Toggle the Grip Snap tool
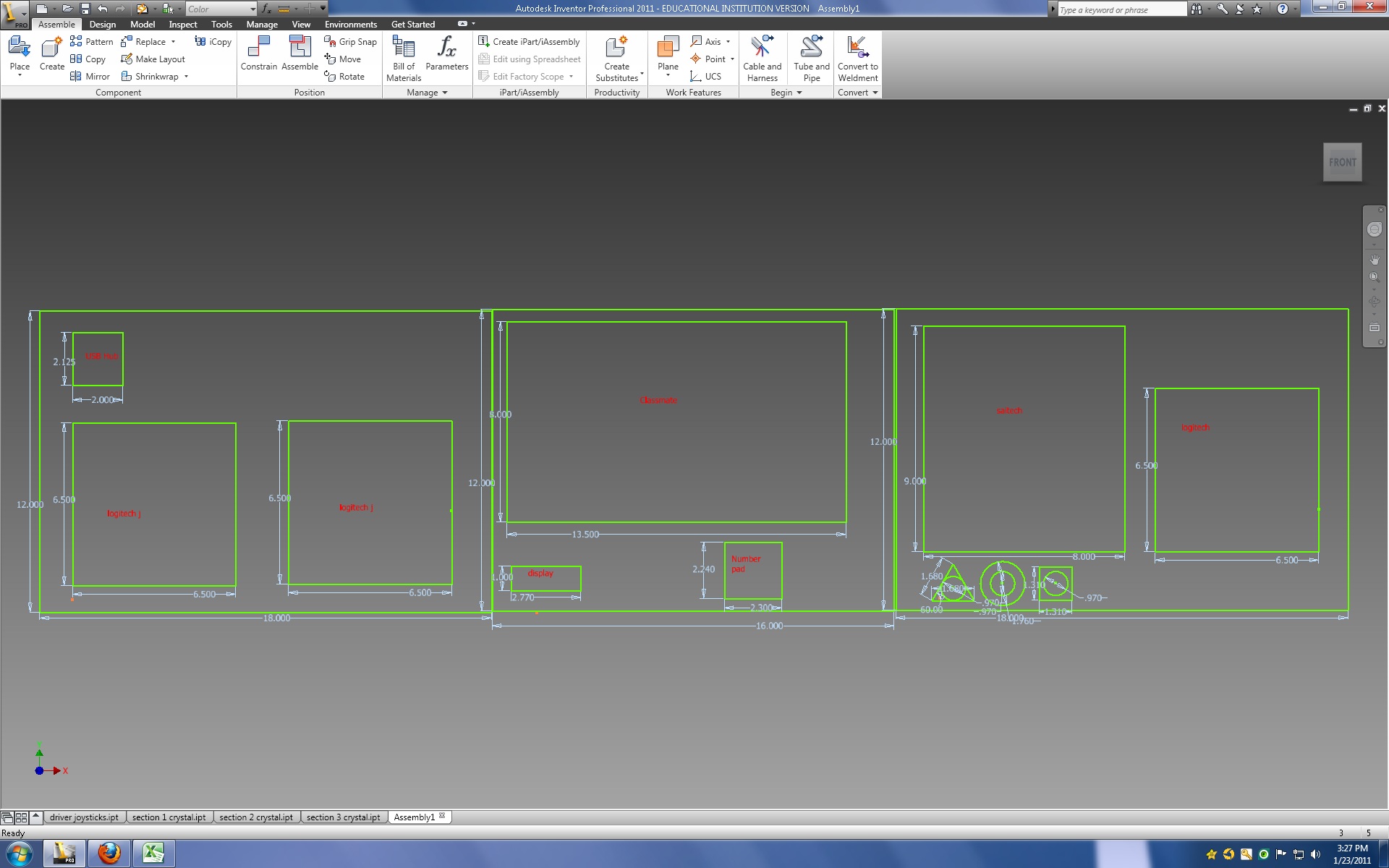 [351, 42]
